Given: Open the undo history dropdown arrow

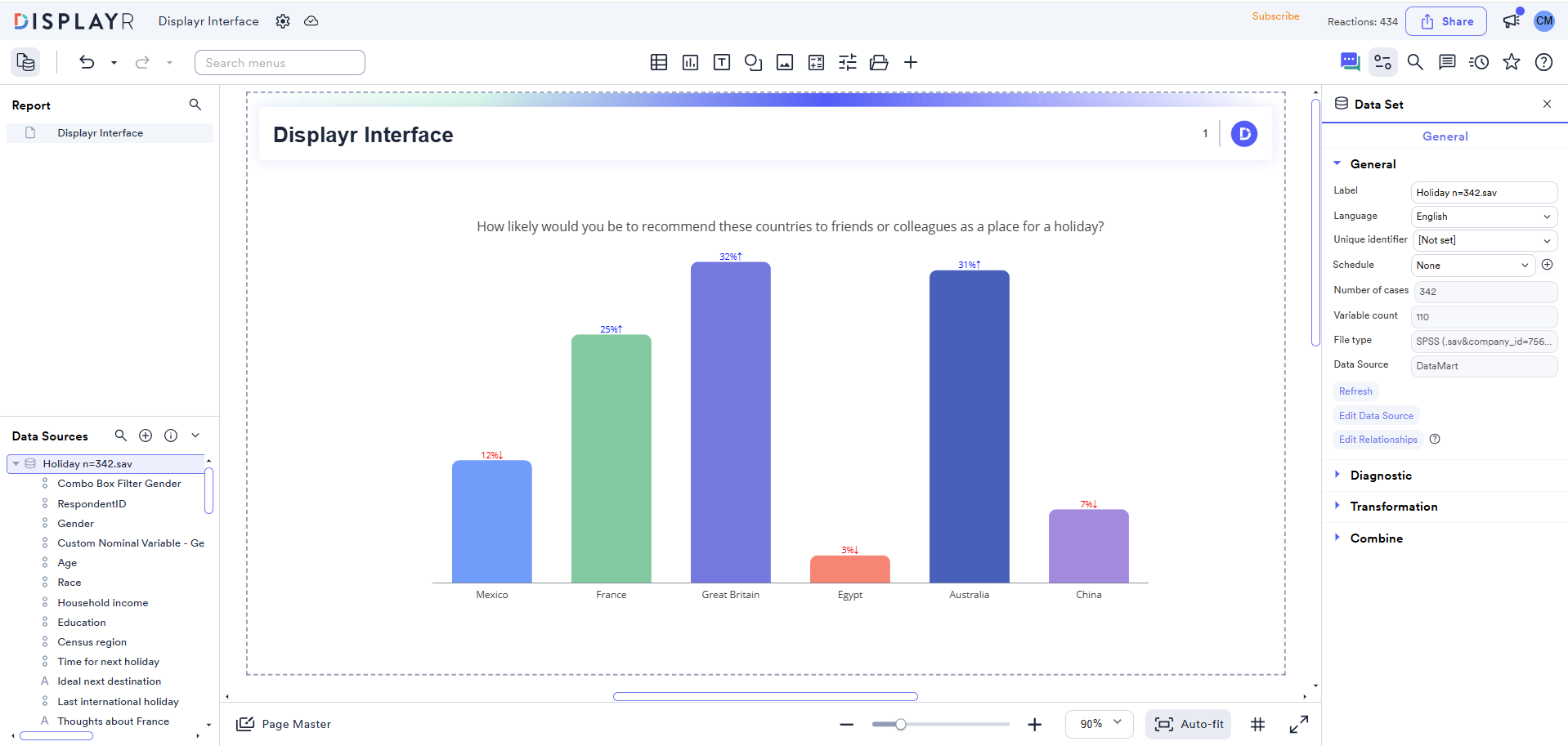Looking at the screenshot, I should (114, 62).
